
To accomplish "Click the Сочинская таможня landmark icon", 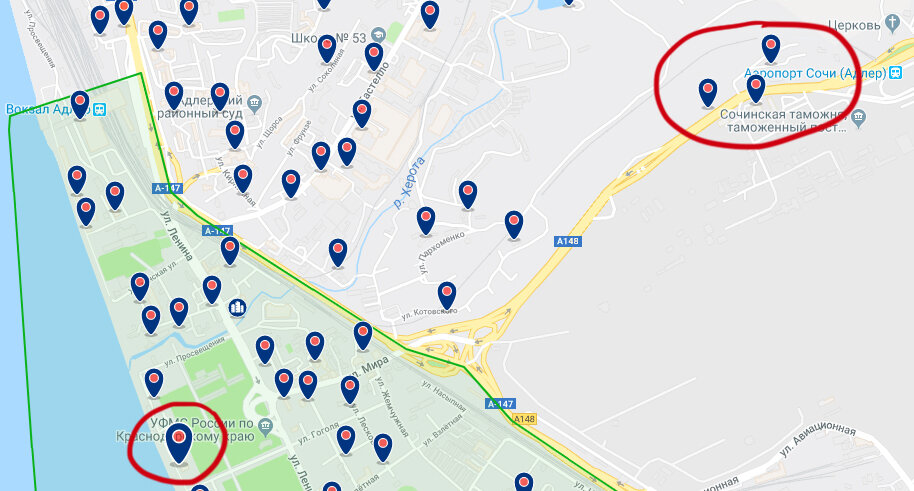I will click(857, 119).
